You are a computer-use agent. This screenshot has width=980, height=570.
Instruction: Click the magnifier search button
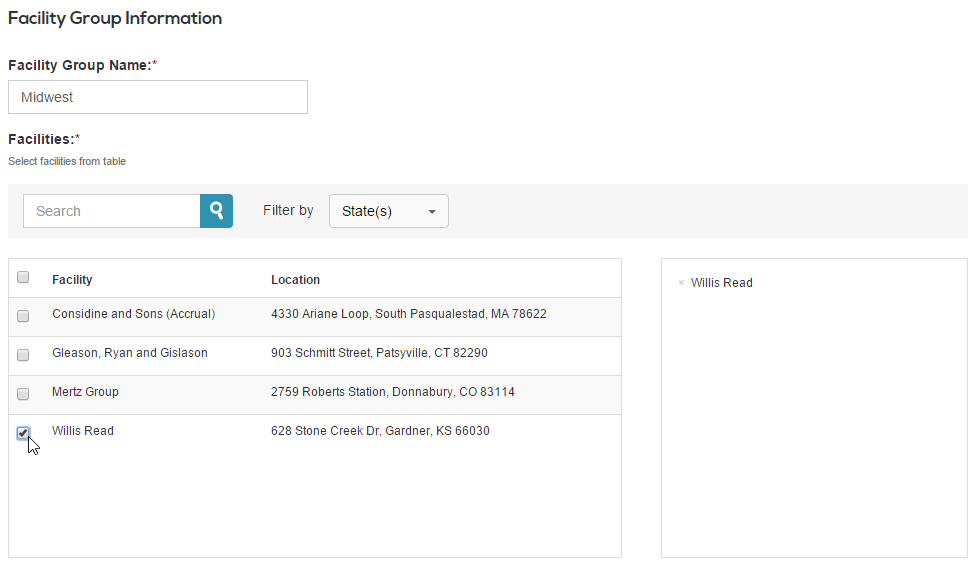(x=216, y=211)
